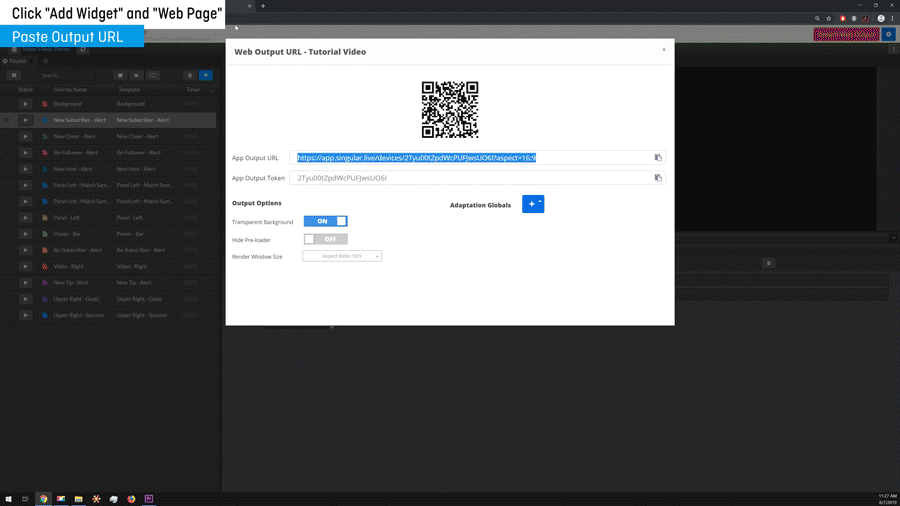Play the Background overlay
Screen dimensions: 900x506
coord(25,104)
